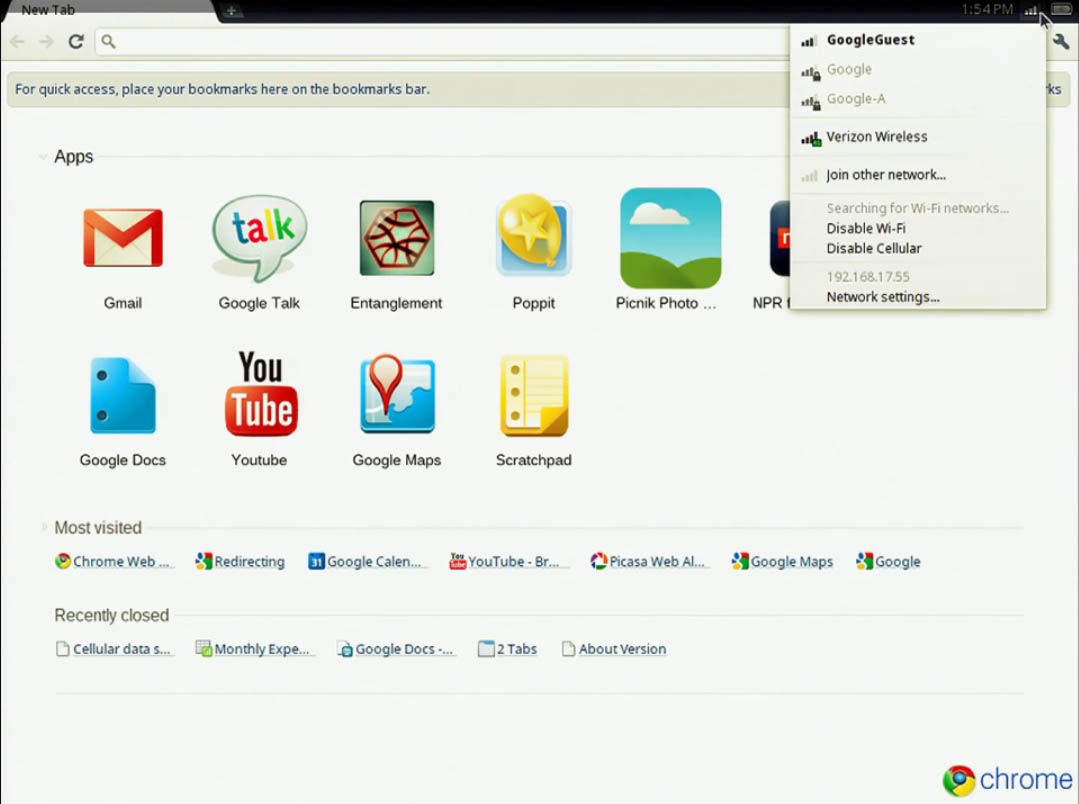Open the Scratchpad app
Viewport: 1079px width, 804px height.
tap(534, 396)
